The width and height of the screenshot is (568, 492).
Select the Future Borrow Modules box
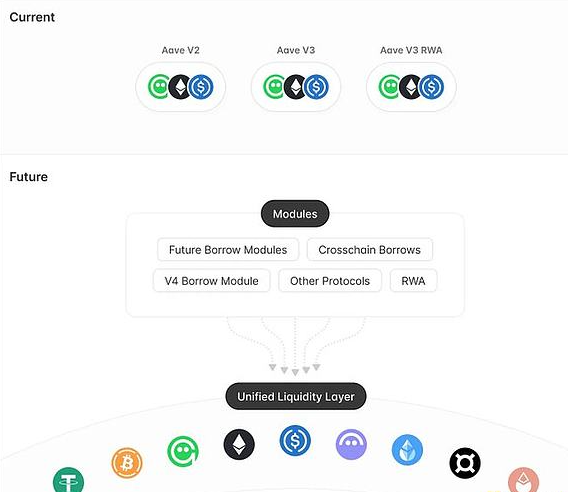tap(228, 250)
